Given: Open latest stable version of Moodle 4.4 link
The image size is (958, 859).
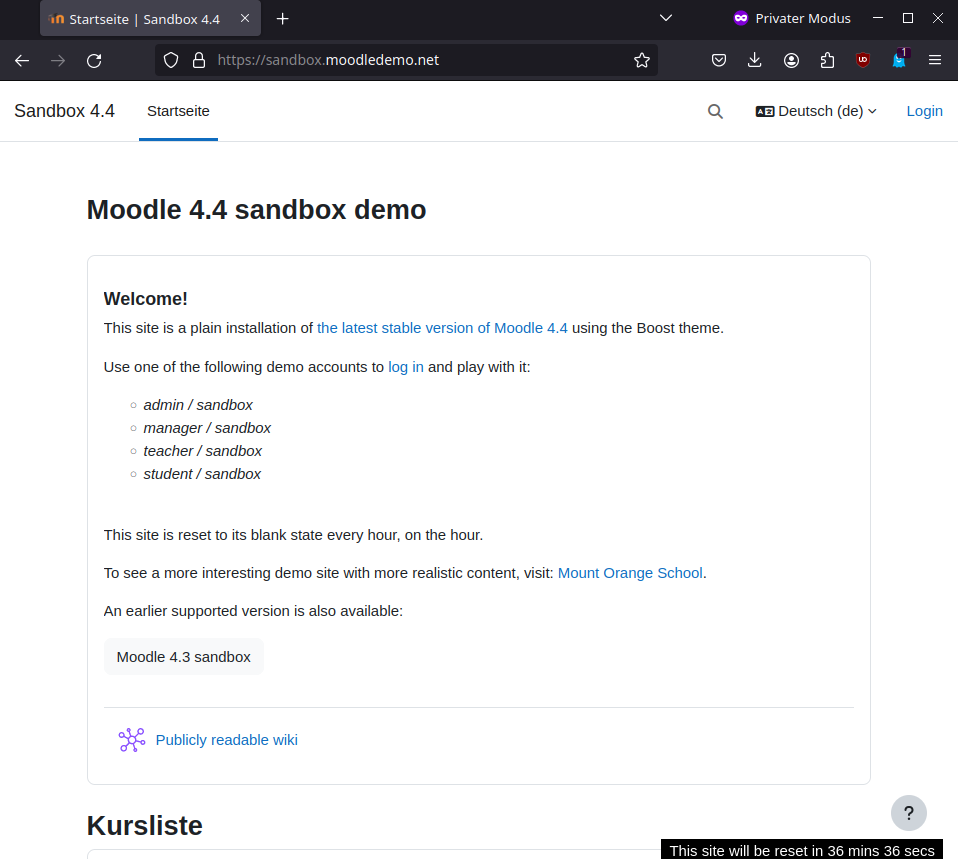Looking at the screenshot, I should click(442, 328).
